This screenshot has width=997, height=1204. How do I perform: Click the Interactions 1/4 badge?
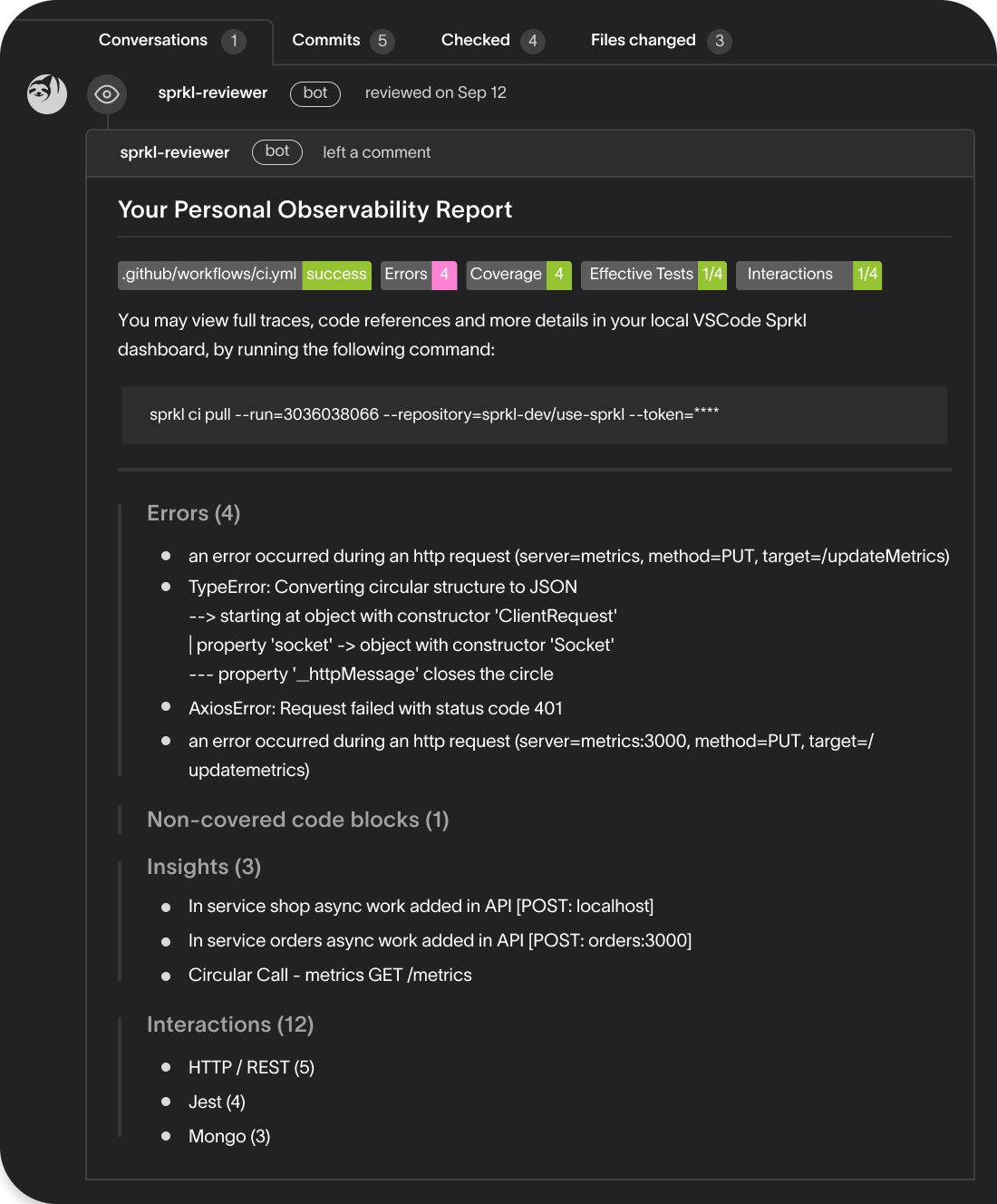[x=808, y=275]
